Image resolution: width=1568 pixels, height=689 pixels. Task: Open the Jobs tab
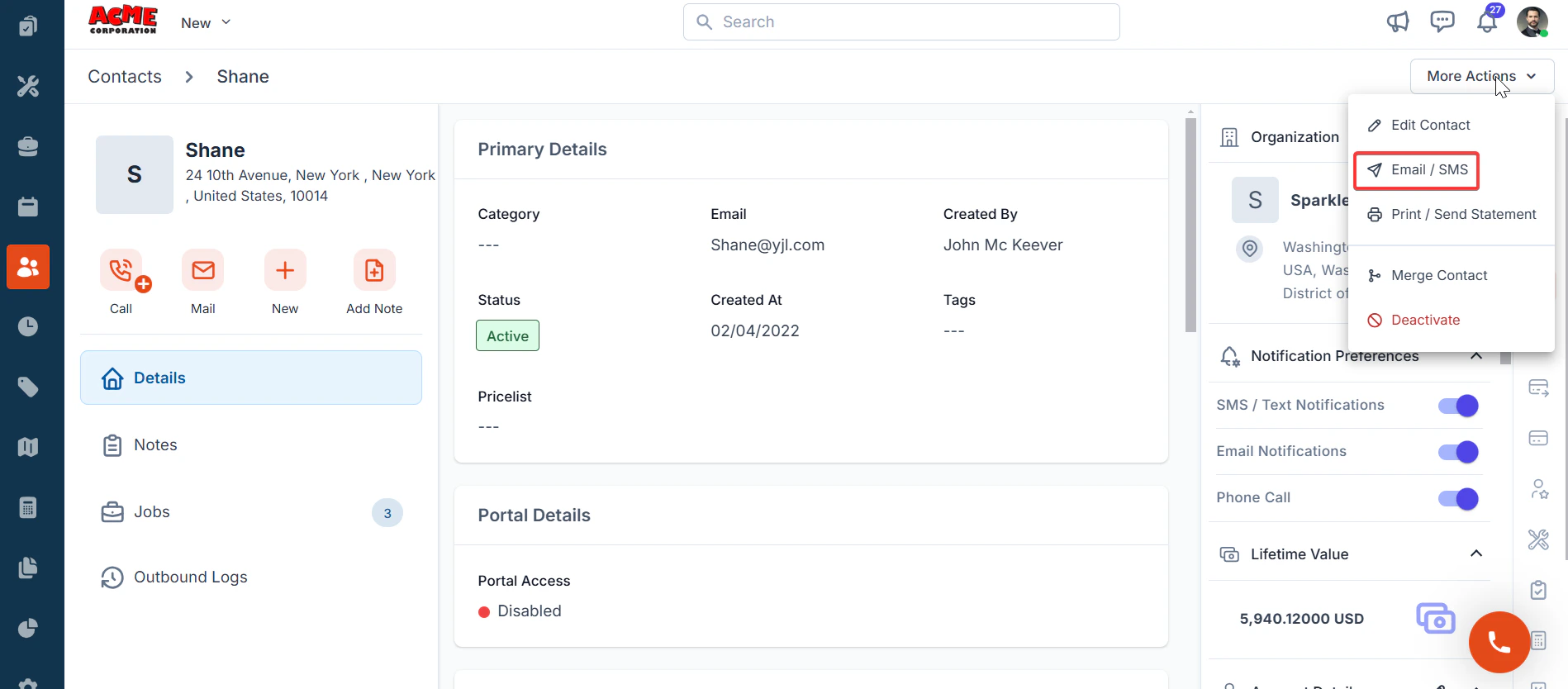[251, 512]
